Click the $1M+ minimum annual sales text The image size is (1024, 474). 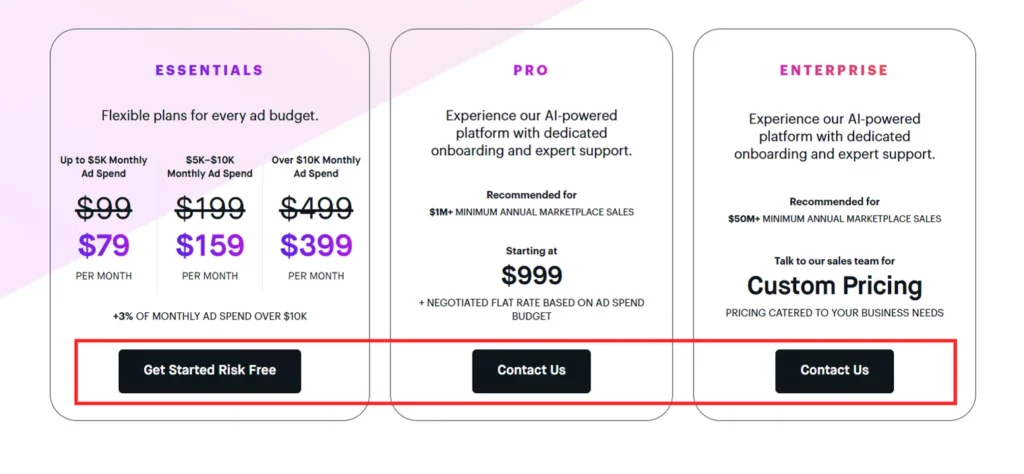click(531, 212)
